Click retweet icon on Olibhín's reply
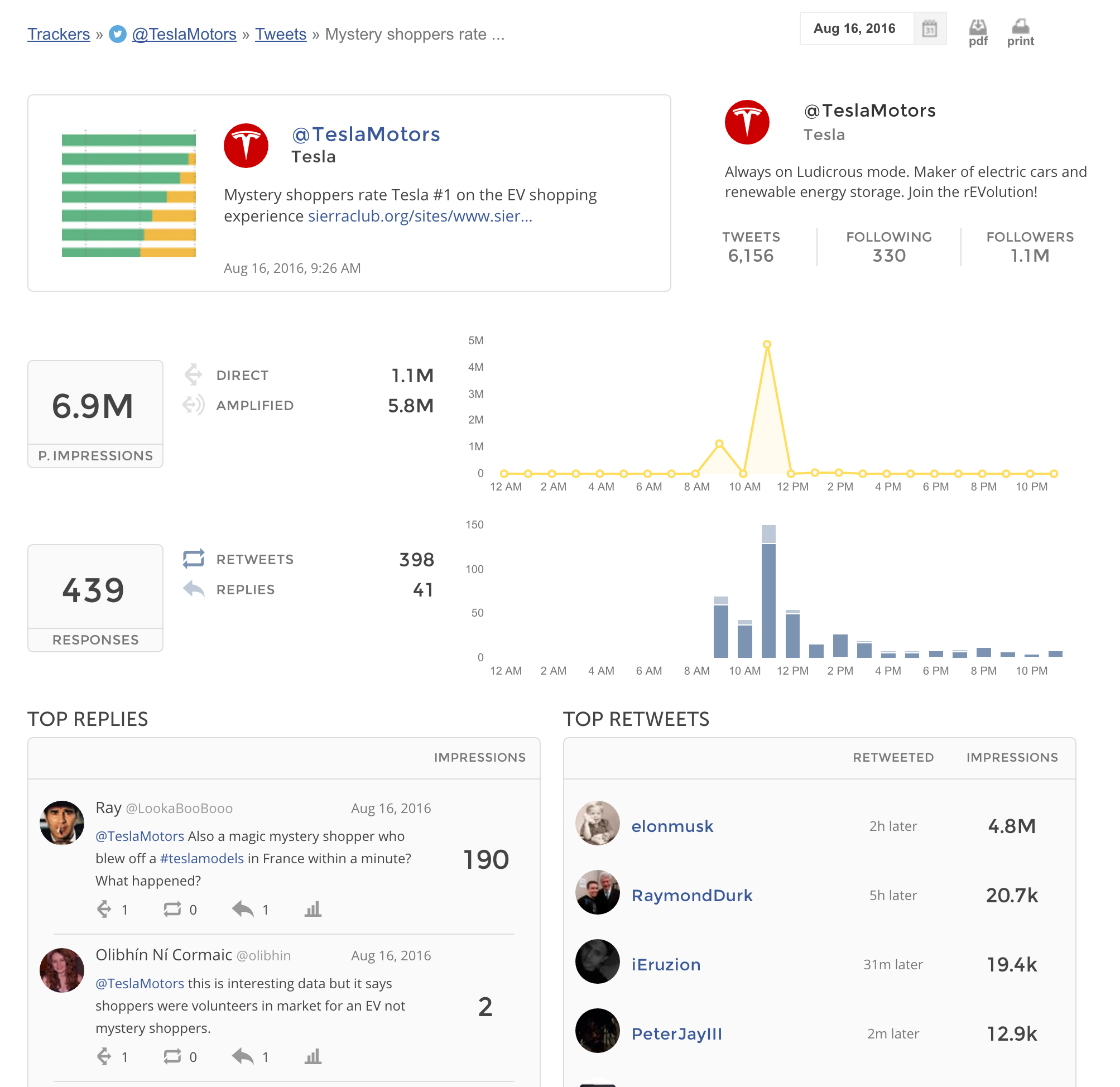Screen dimensions: 1120x1087 click(x=172, y=1057)
